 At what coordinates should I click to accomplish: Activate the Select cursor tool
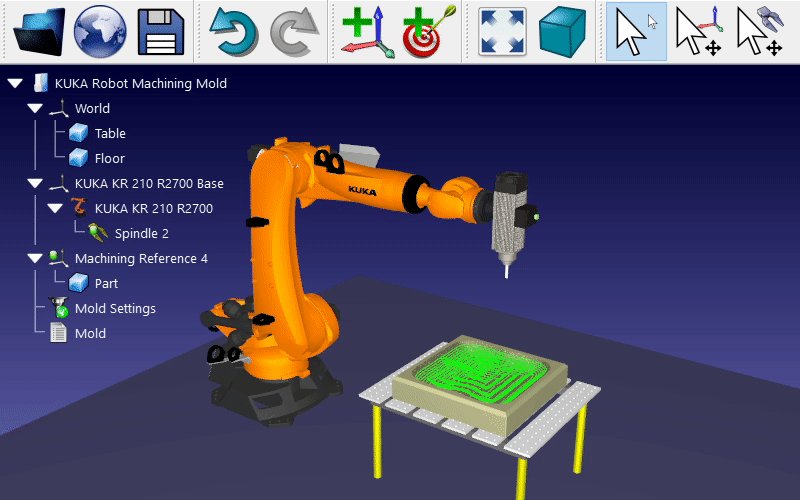coord(636,32)
